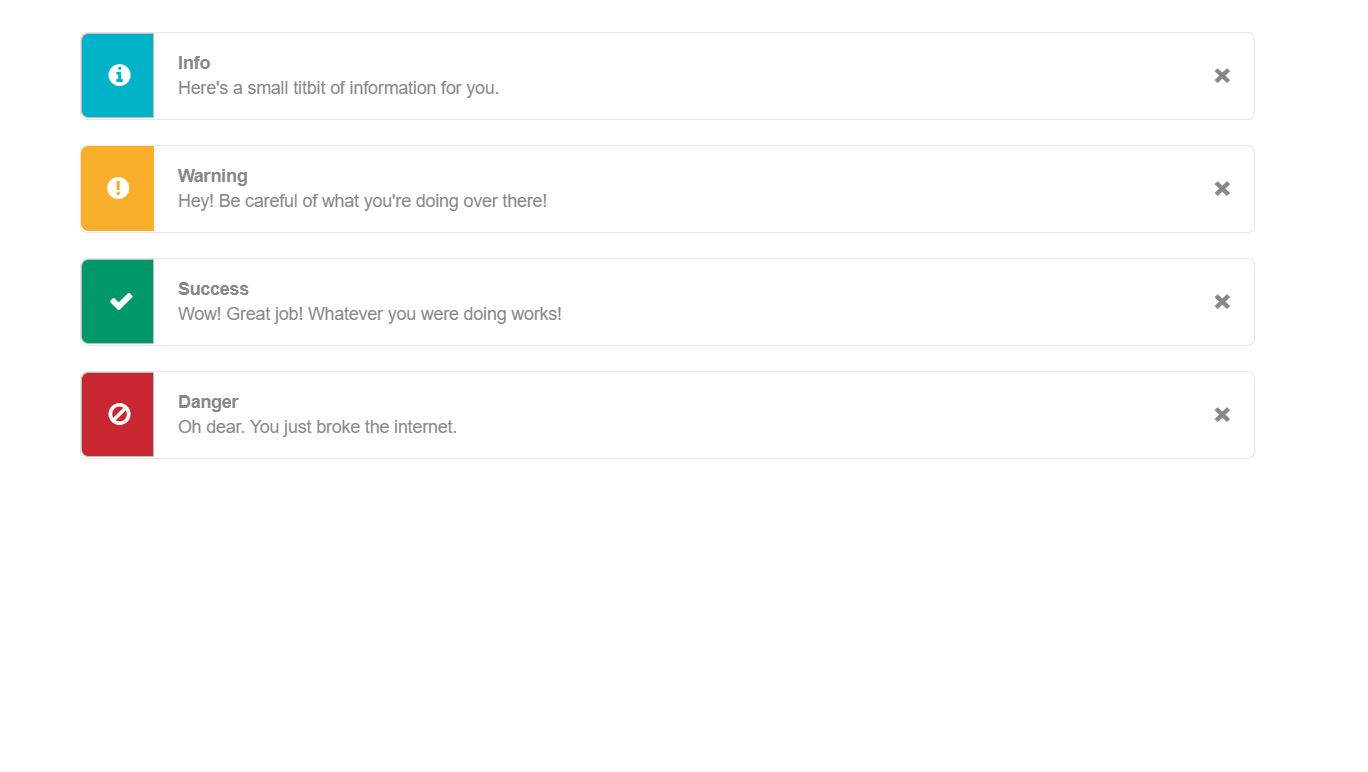Click the green checkmark icon on Success alert
This screenshot has width=1368, height=772.
pos(118,301)
